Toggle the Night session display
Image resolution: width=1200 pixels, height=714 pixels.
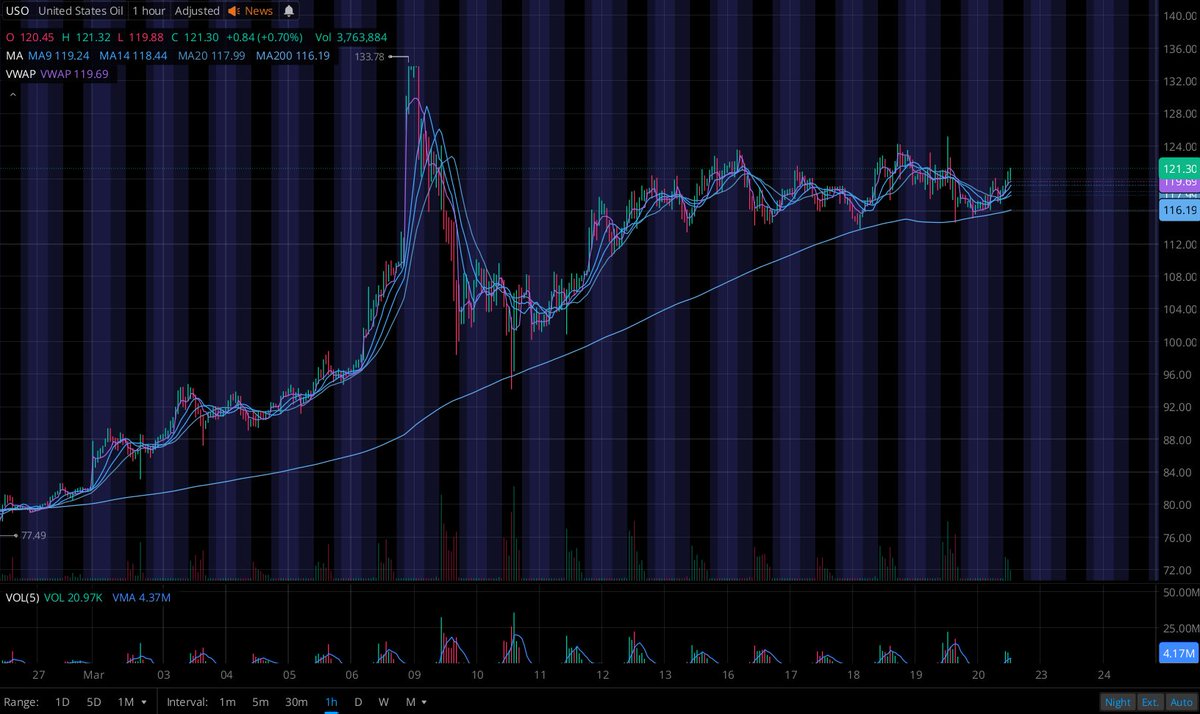(1118, 702)
